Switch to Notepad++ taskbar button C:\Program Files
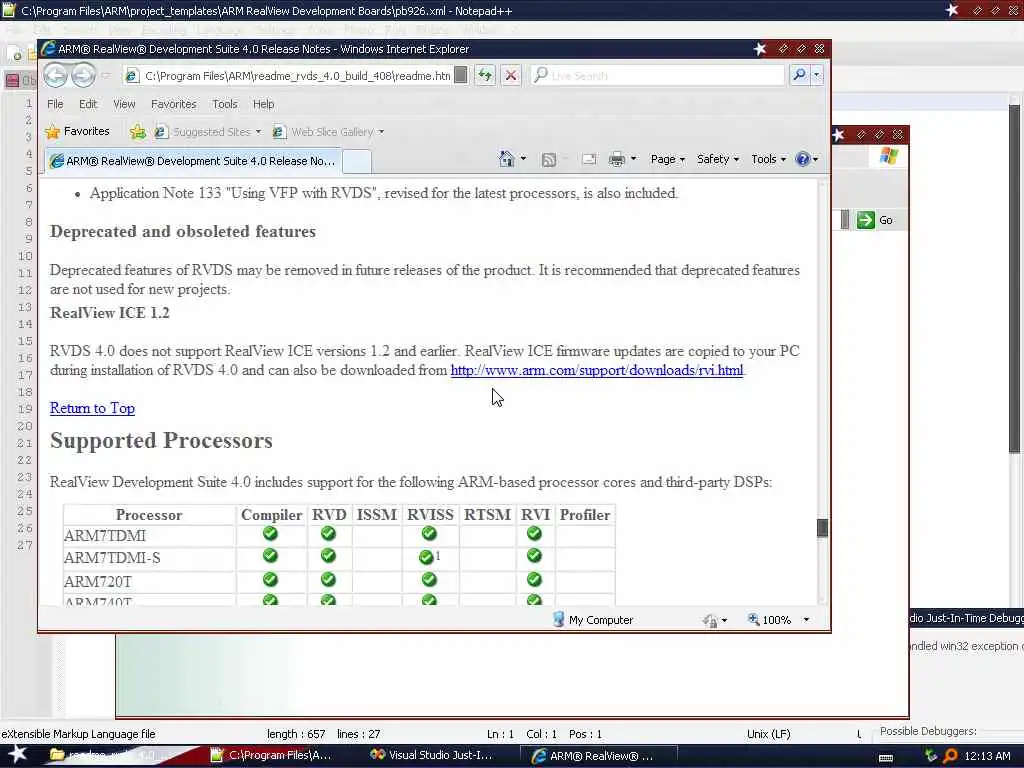 [x=272, y=756]
